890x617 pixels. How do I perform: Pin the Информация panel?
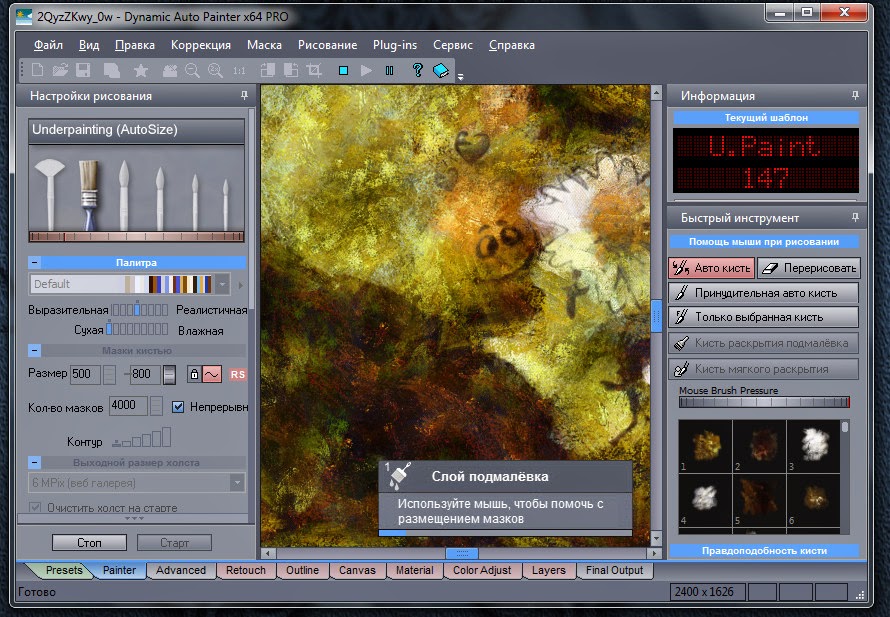click(855, 95)
